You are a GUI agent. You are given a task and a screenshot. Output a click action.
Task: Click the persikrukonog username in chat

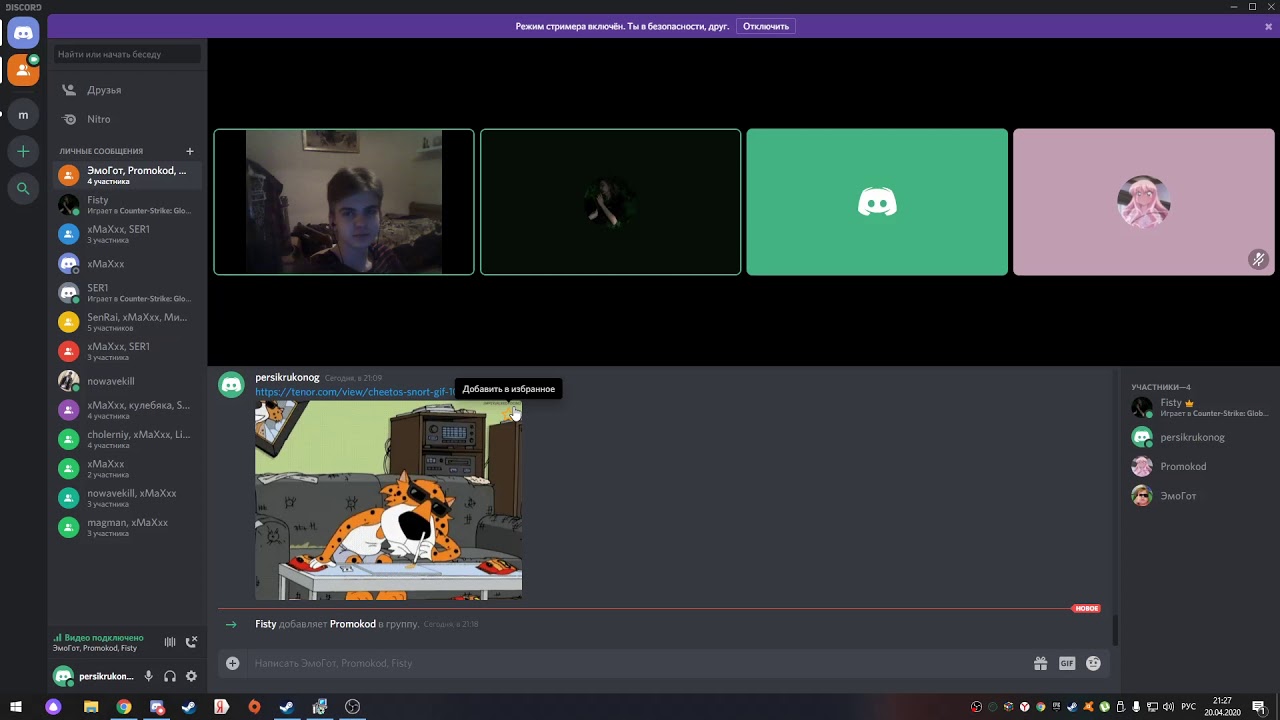[x=287, y=377]
